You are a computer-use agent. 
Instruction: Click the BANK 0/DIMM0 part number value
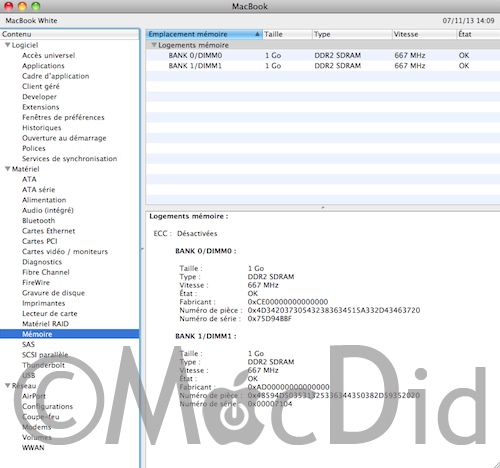point(334,310)
